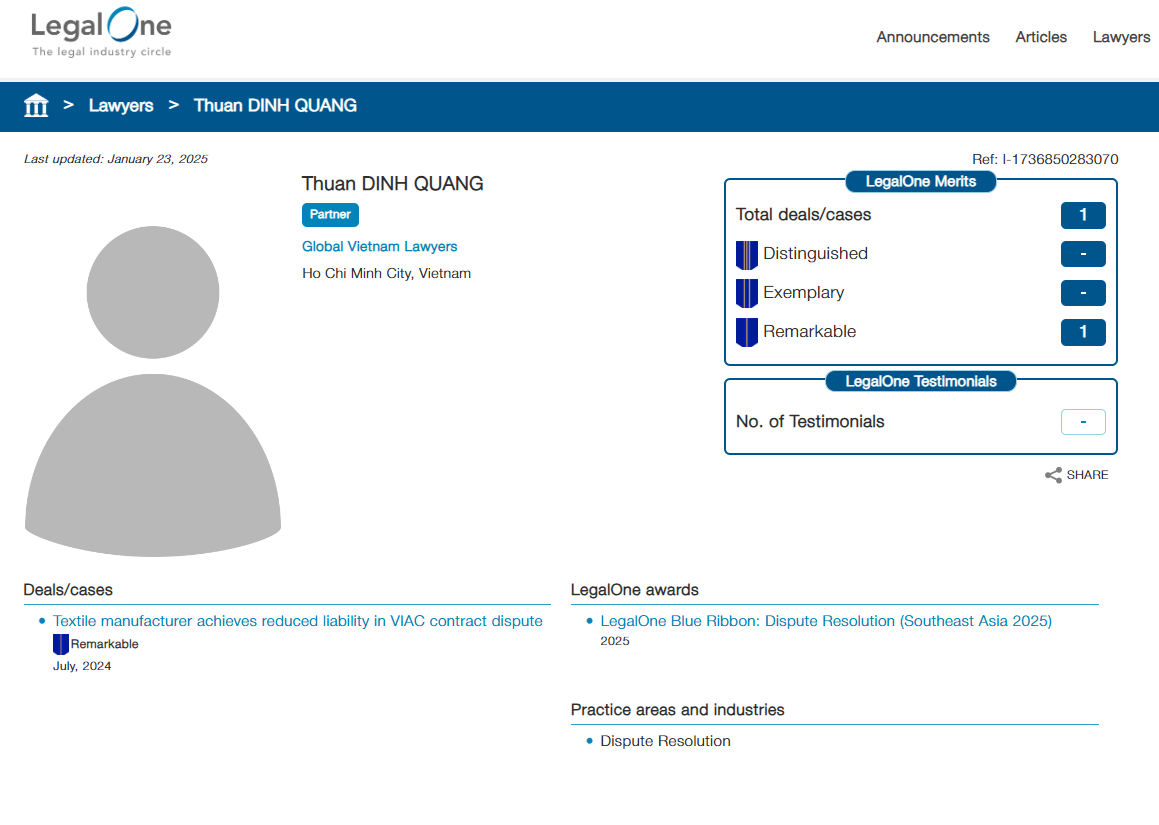Open the Textile manufacturer VIAC dispute case
The width and height of the screenshot is (1159, 825).
pyautogui.click(x=297, y=621)
